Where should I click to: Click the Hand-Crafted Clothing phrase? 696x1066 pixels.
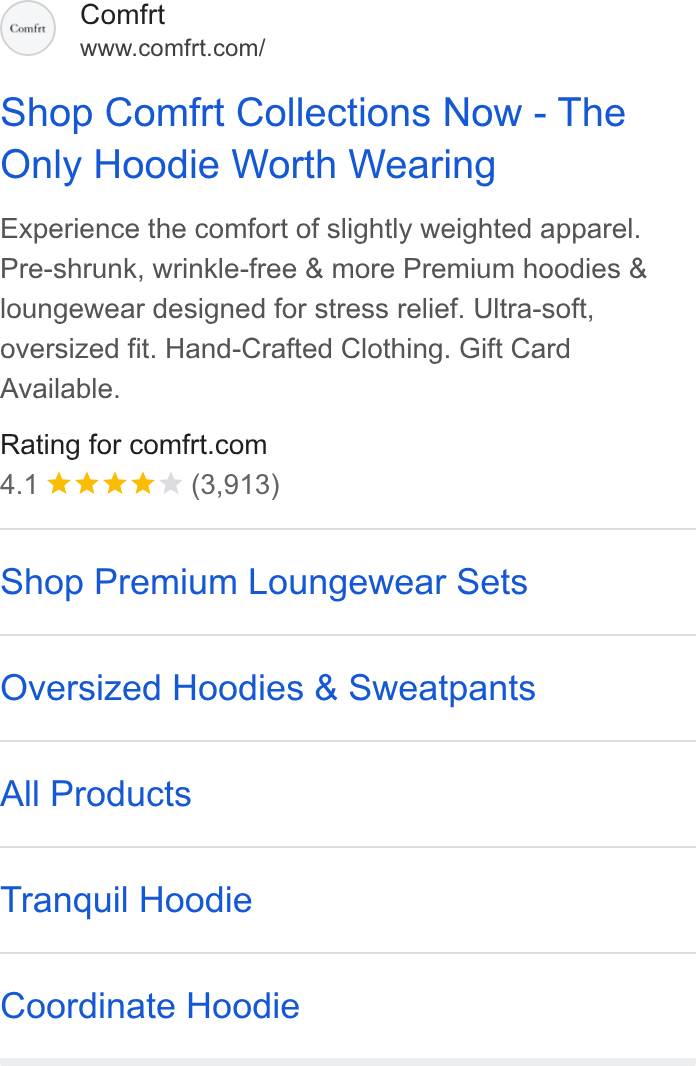[x=308, y=349]
